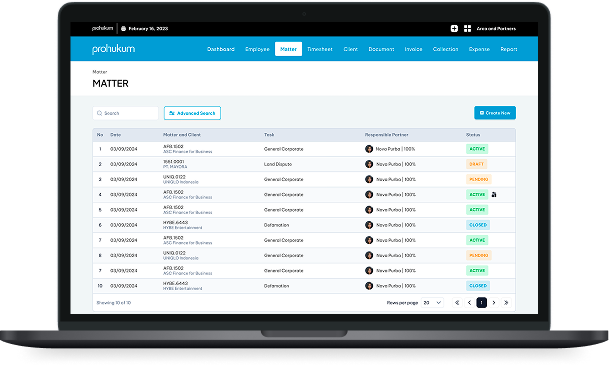Go to previous page with left chevron
Image resolution: width=609 pixels, height=366 pixels.
[469, 303]
